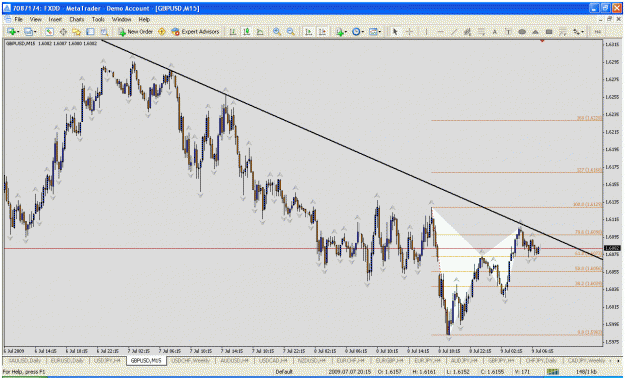Open the Strategy Tester icon

(104, 32)
